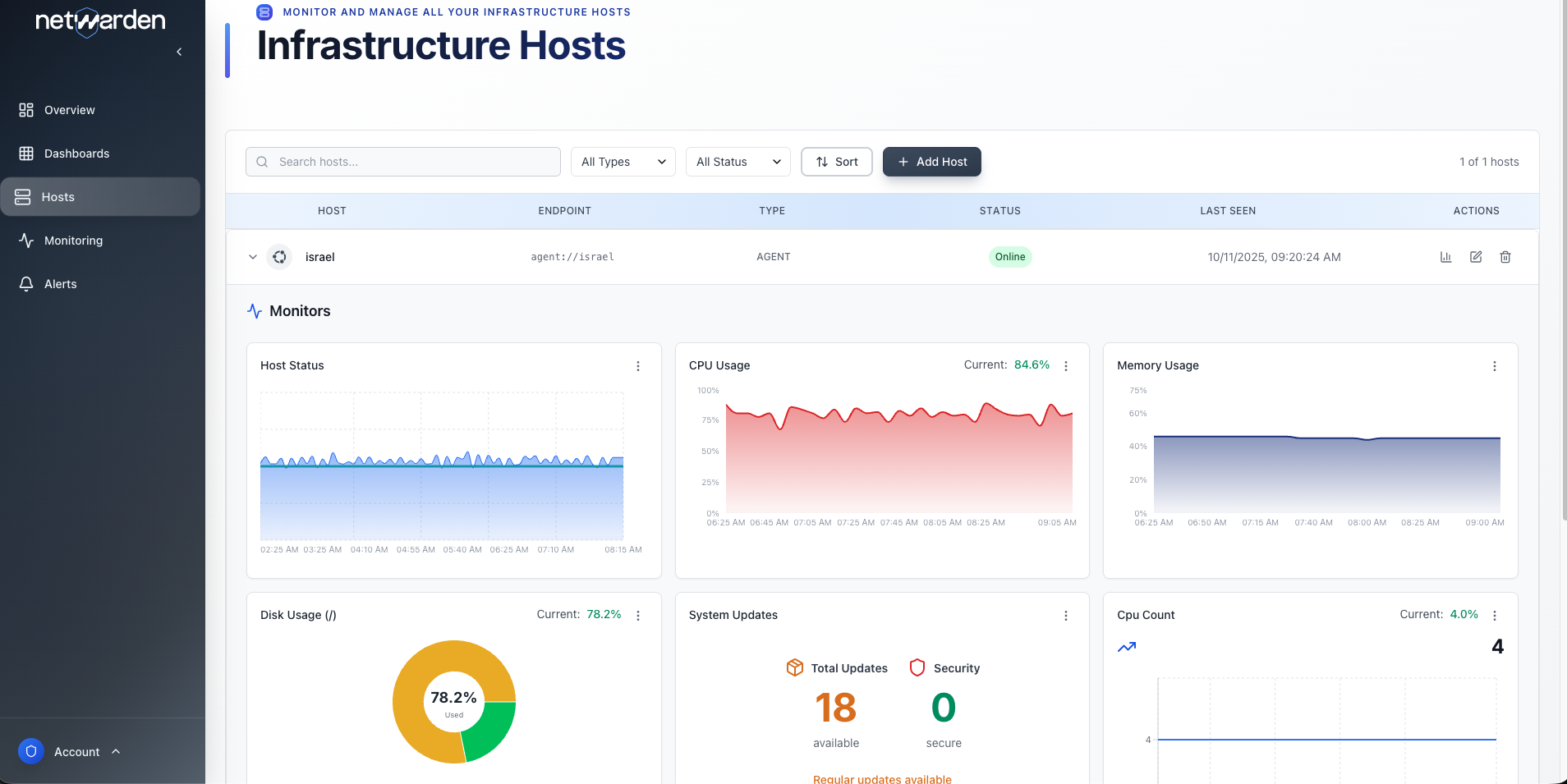Click the israel host OS icon

pos(279,257)
